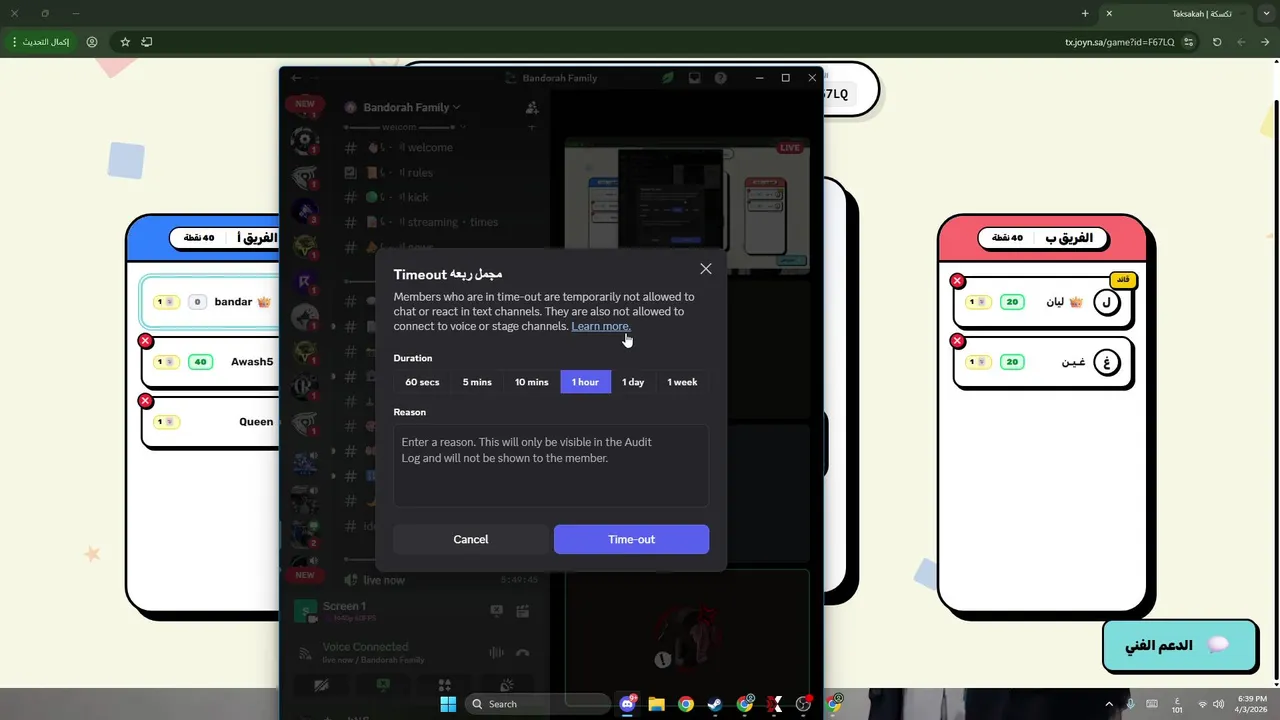Select the غين player card
Screen dimensions: 1280x720
[x=1043, y=362]
